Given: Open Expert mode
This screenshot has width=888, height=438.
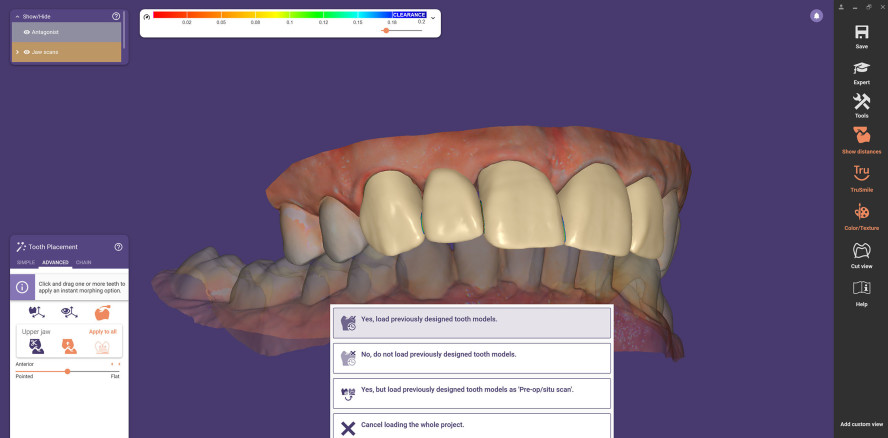Looking at the screenshot, I should 861,68.
